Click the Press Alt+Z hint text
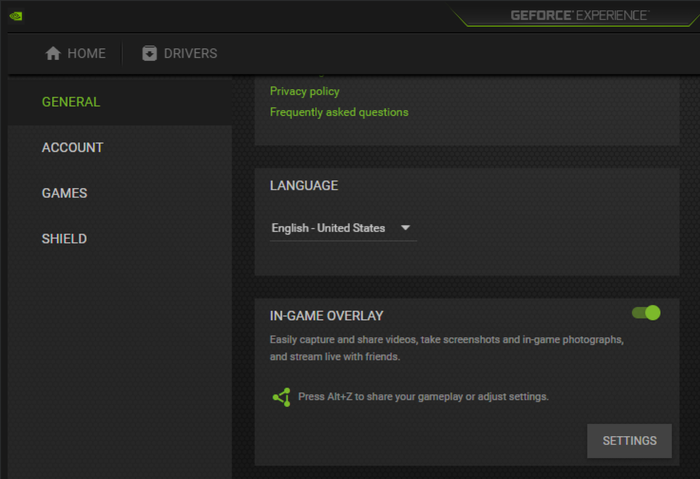The image size is (700, 479). pyautogui.click(x=423, y=396)
